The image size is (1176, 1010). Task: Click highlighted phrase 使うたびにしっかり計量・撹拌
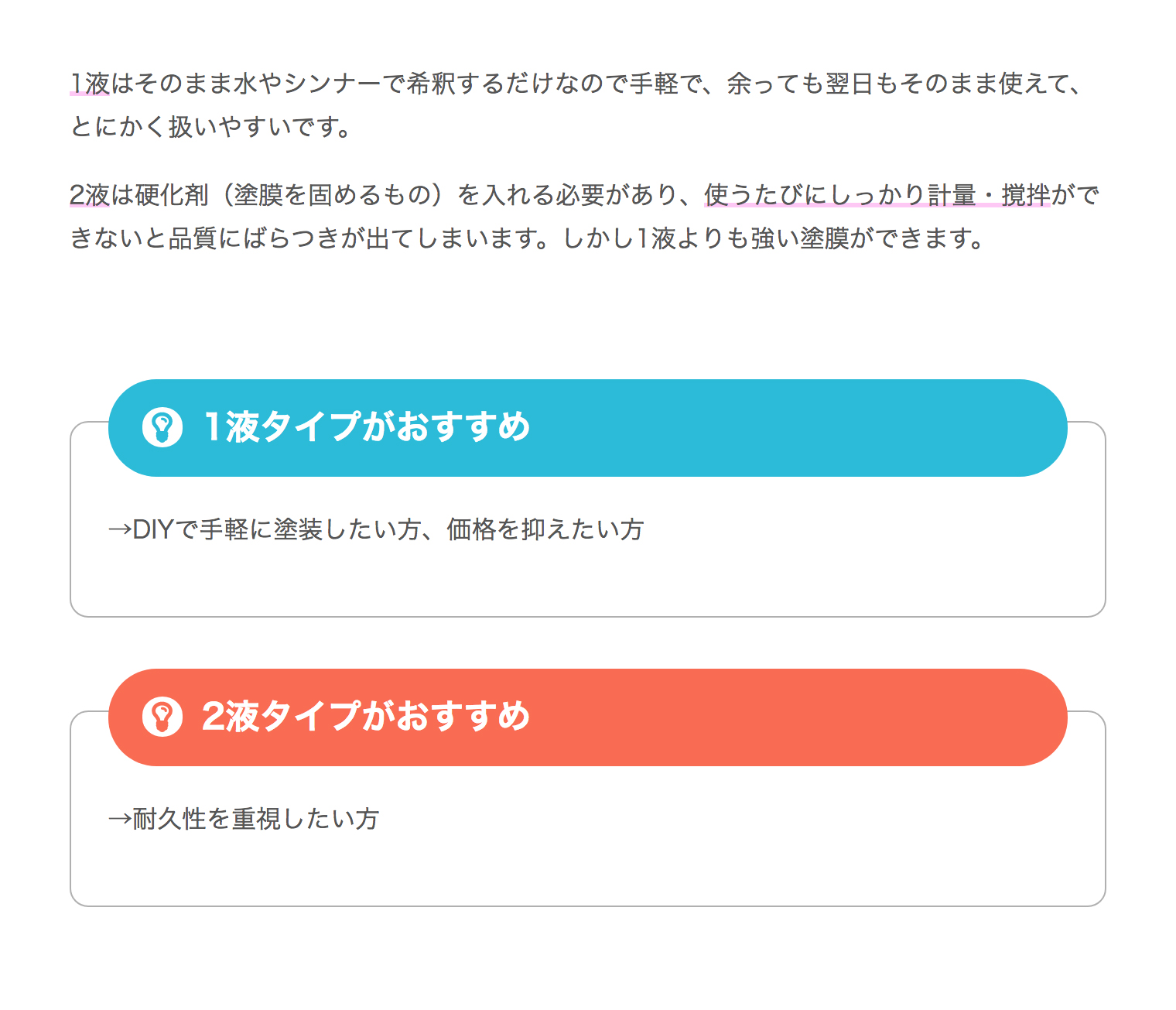[877, 195]
